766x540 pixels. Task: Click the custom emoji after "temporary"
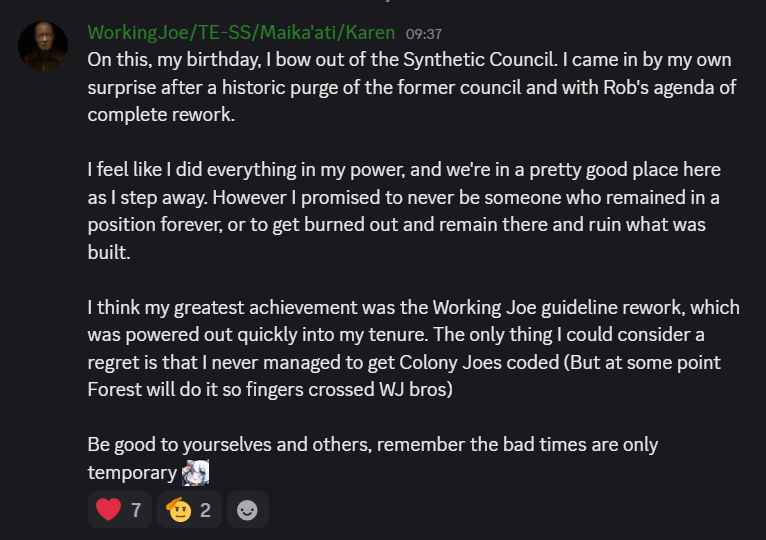click(196, 472)
